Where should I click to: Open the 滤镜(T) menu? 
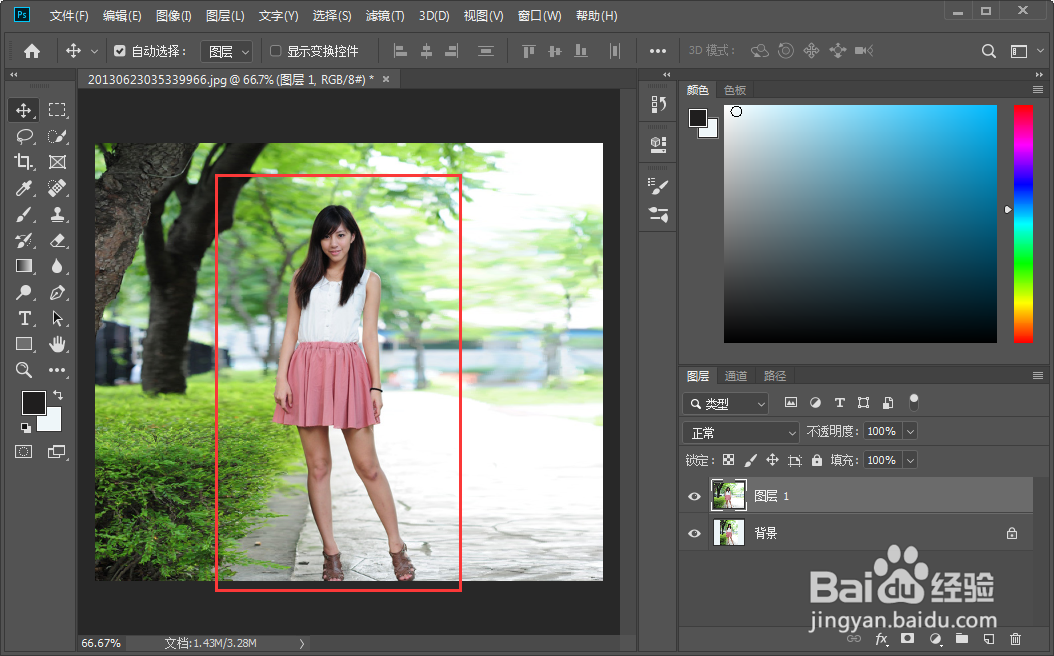(385, 15)
